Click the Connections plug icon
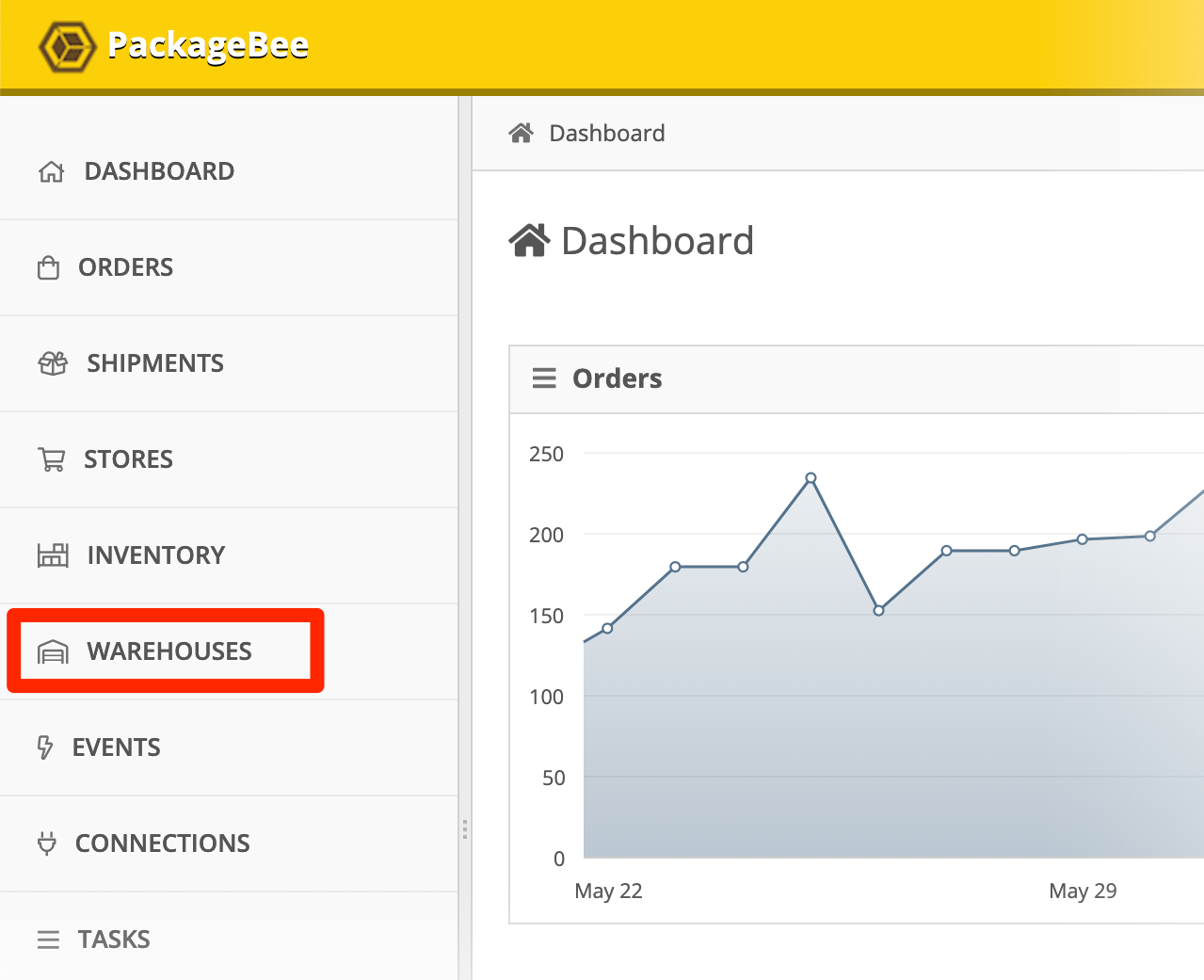 (46, 843)
